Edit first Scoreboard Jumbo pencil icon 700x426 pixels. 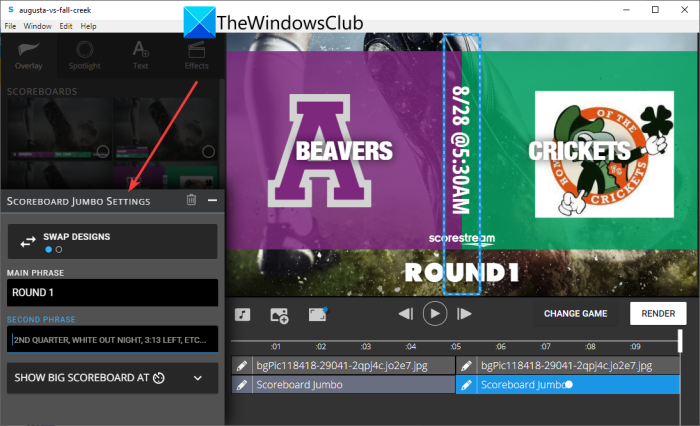[x=242, y=384]
